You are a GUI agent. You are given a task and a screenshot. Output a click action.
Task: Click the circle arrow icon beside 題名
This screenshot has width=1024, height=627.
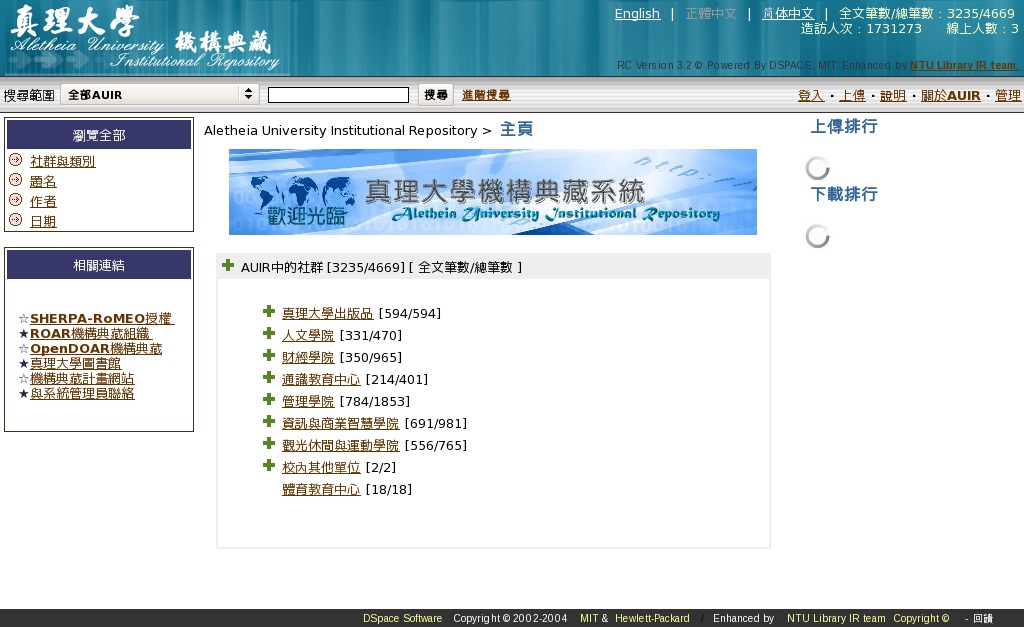click(16, 180)
